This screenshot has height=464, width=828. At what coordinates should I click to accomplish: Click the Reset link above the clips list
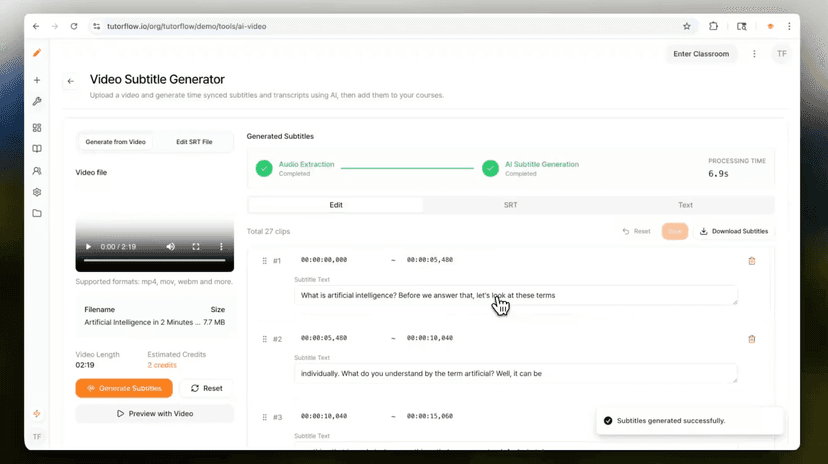636,231
